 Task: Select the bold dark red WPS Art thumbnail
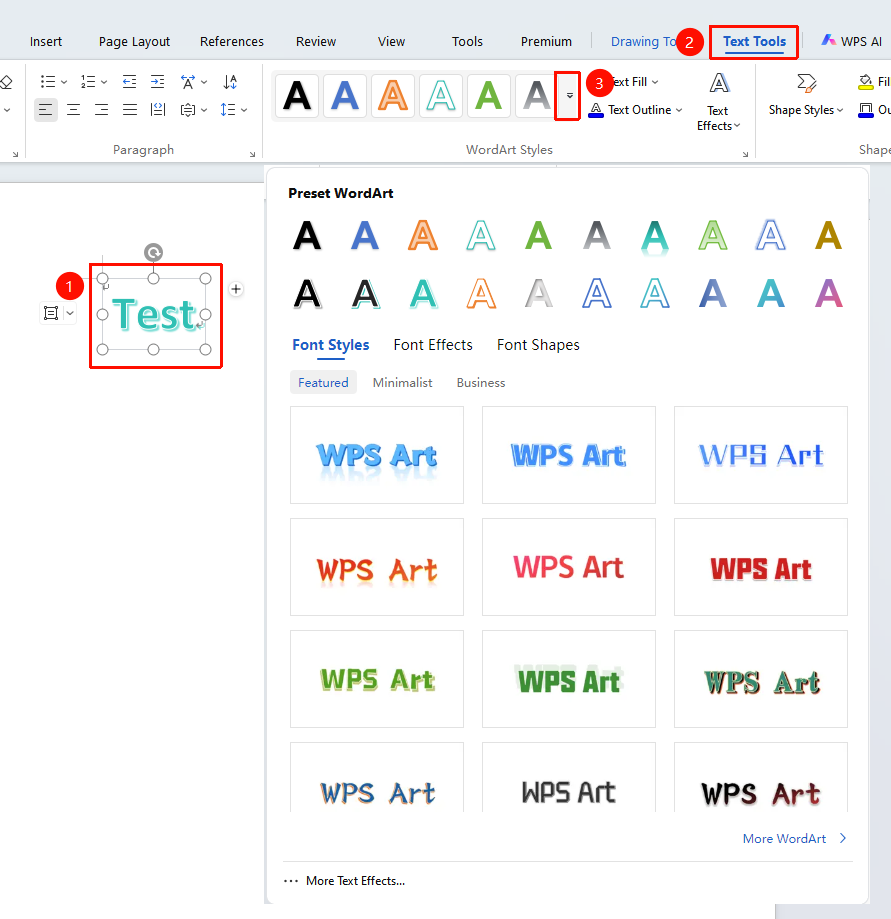(761, 567)
